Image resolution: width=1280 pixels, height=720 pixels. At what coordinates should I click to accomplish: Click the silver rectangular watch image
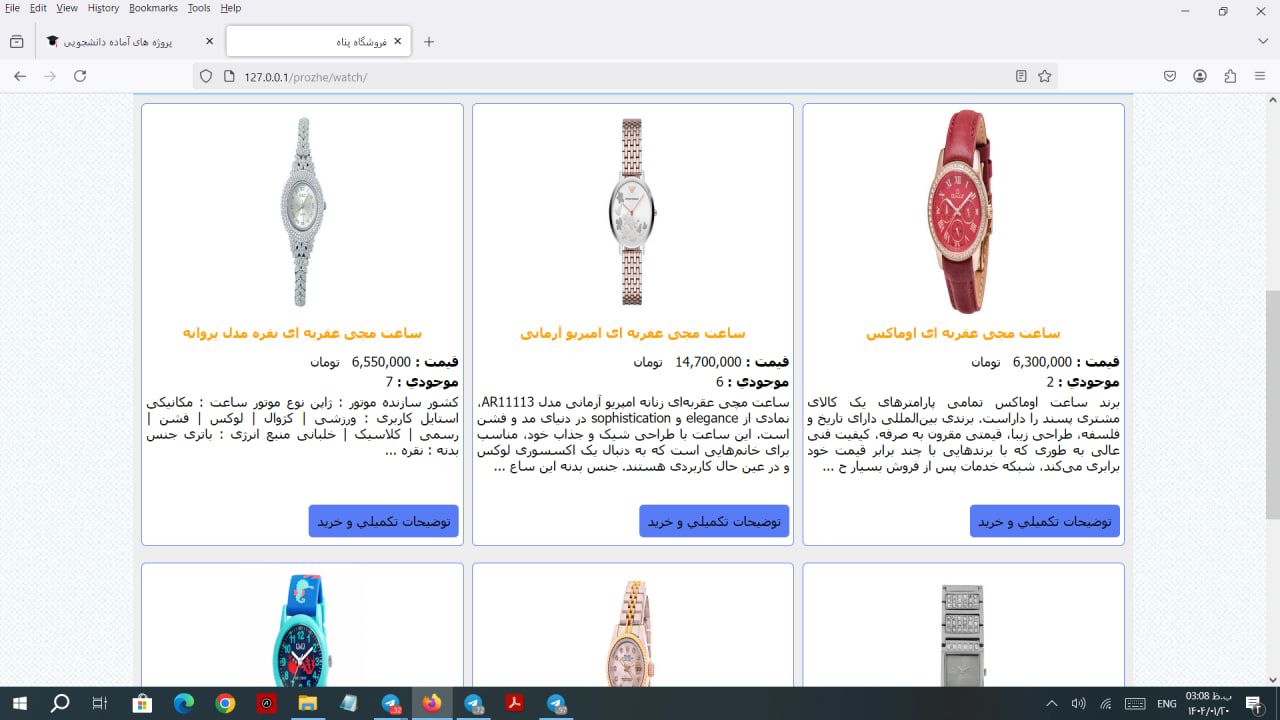(x=962, y=635)
